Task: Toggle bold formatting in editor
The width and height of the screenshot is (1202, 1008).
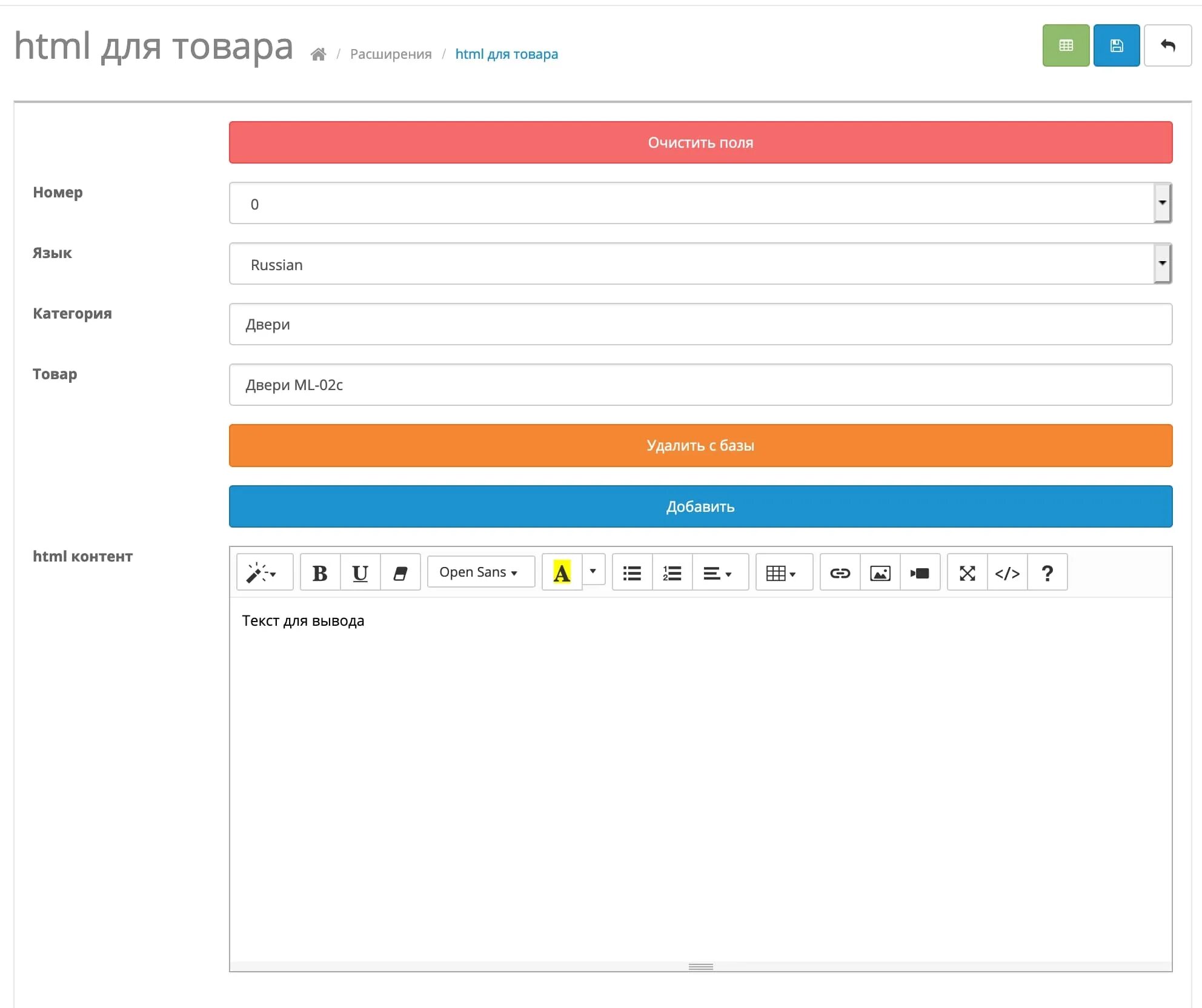Action: (320, 572)
